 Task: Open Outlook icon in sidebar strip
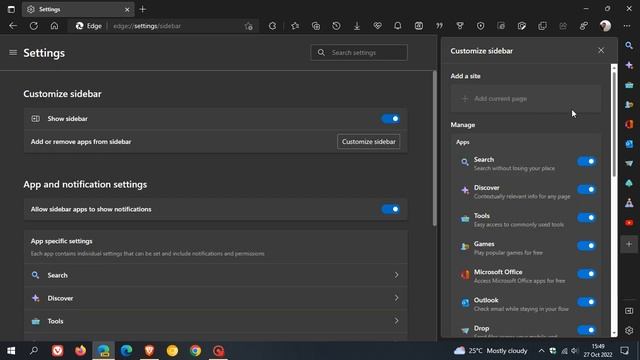point(629,144)
